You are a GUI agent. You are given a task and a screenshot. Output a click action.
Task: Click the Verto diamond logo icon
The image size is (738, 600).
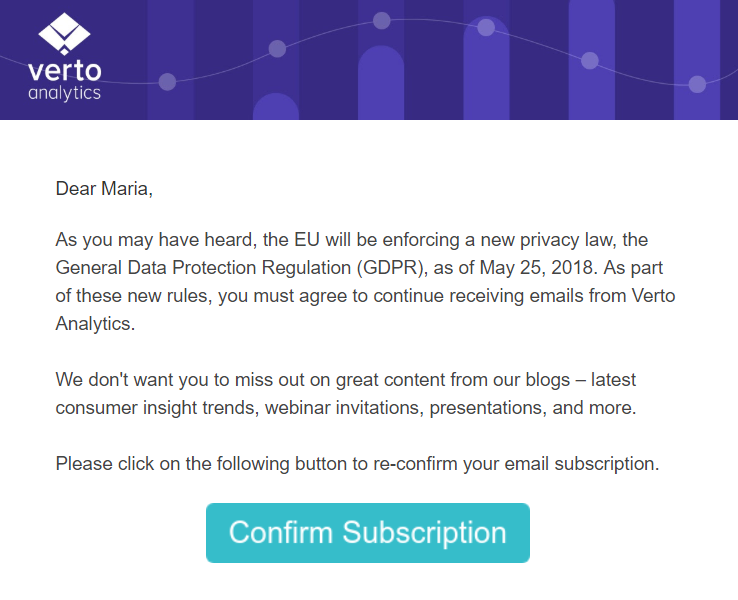click(64, 34)
